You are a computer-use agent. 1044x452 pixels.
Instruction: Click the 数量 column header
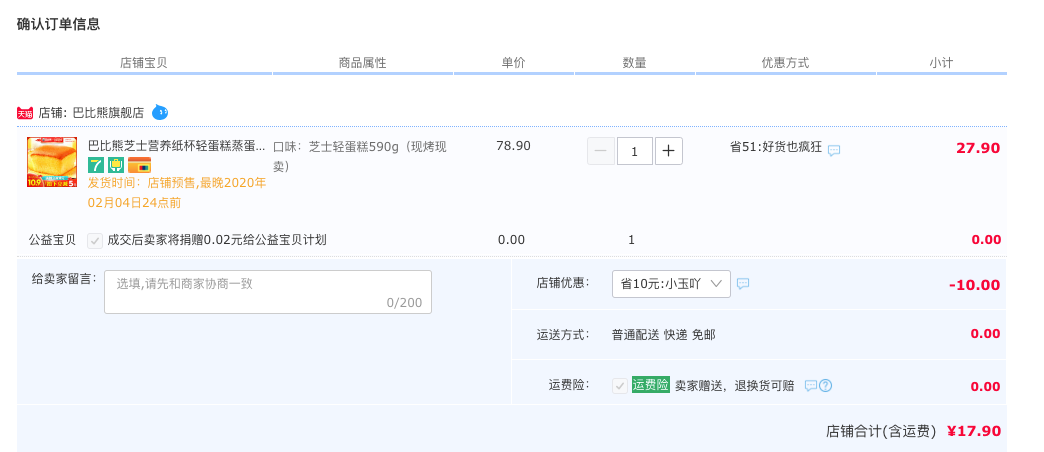pyautogui.click(x=635, y=63)
